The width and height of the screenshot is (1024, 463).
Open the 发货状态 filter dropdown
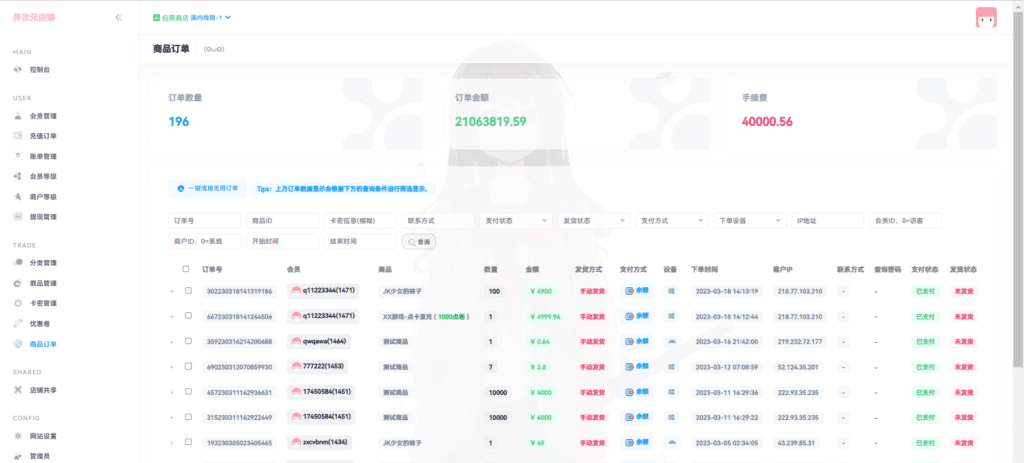594,221
